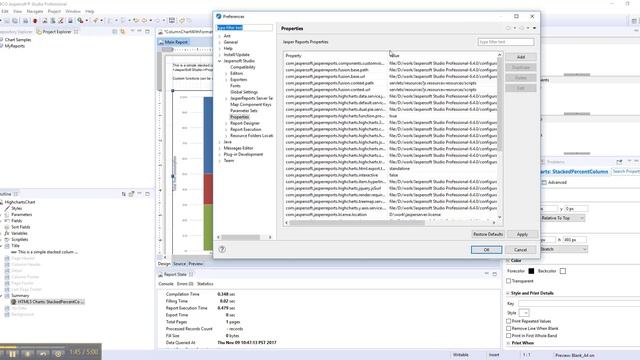The image size is (640, 360).
Task: Enable Print in First Whole Band checkbox
Action: click(509, 336)
